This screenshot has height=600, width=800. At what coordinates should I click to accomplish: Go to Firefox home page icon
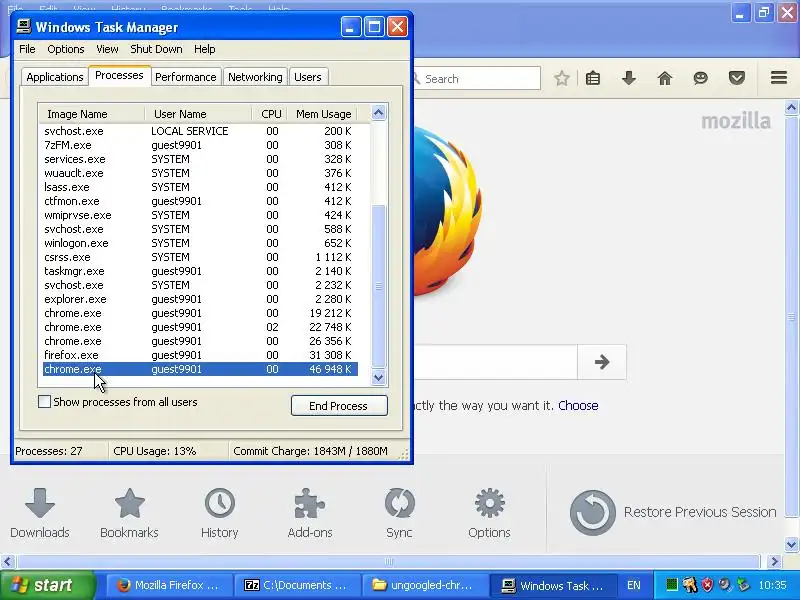665,79
